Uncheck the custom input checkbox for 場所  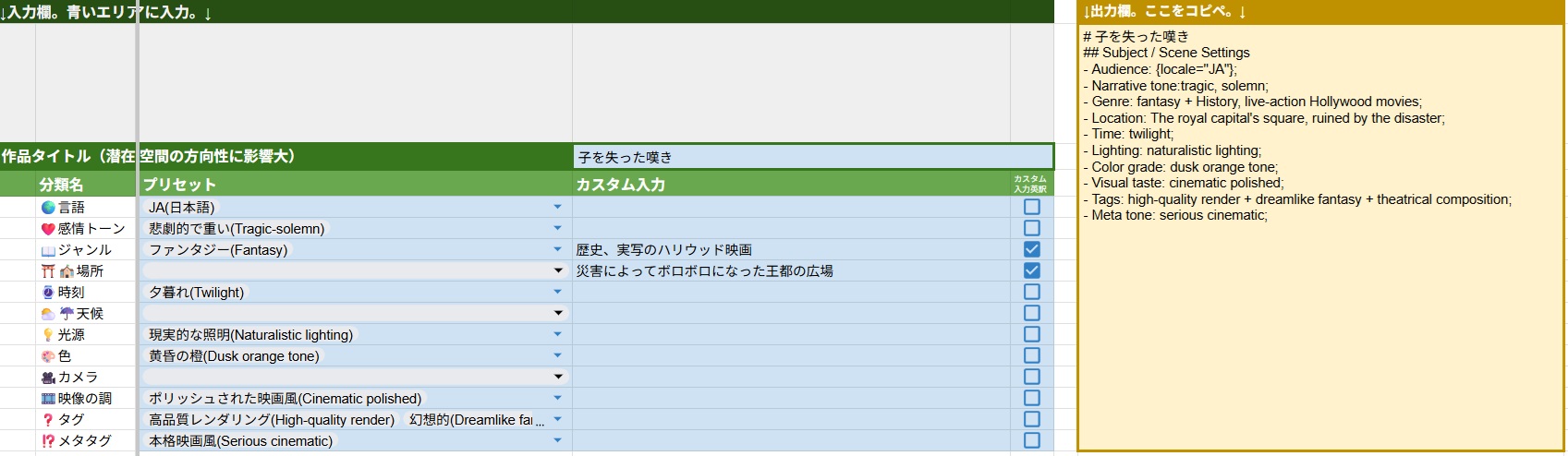(x=1032, y=270)
